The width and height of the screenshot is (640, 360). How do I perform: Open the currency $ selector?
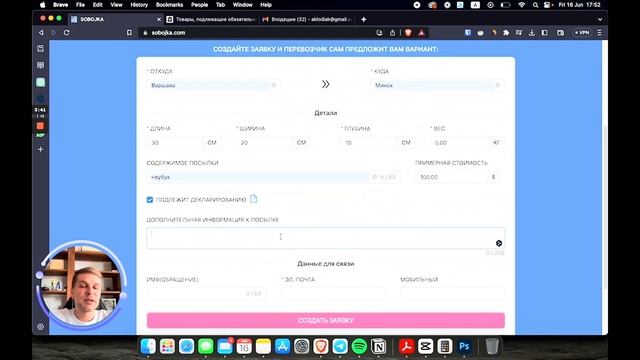(493, 177)
